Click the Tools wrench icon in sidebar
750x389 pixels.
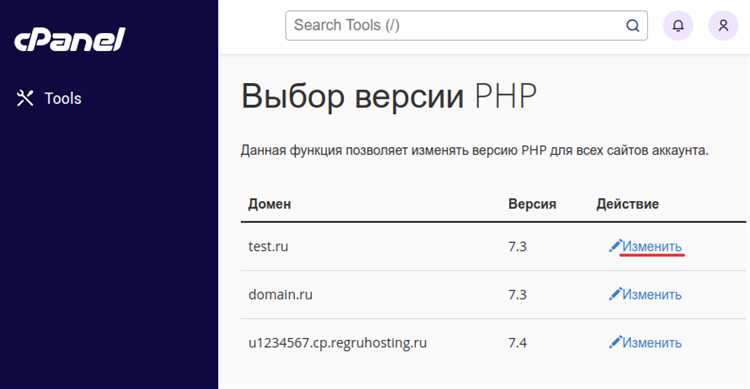coord(25,98)
